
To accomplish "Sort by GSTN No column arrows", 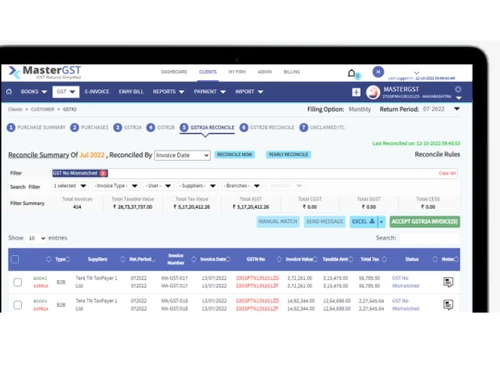I will pos(279,259).
